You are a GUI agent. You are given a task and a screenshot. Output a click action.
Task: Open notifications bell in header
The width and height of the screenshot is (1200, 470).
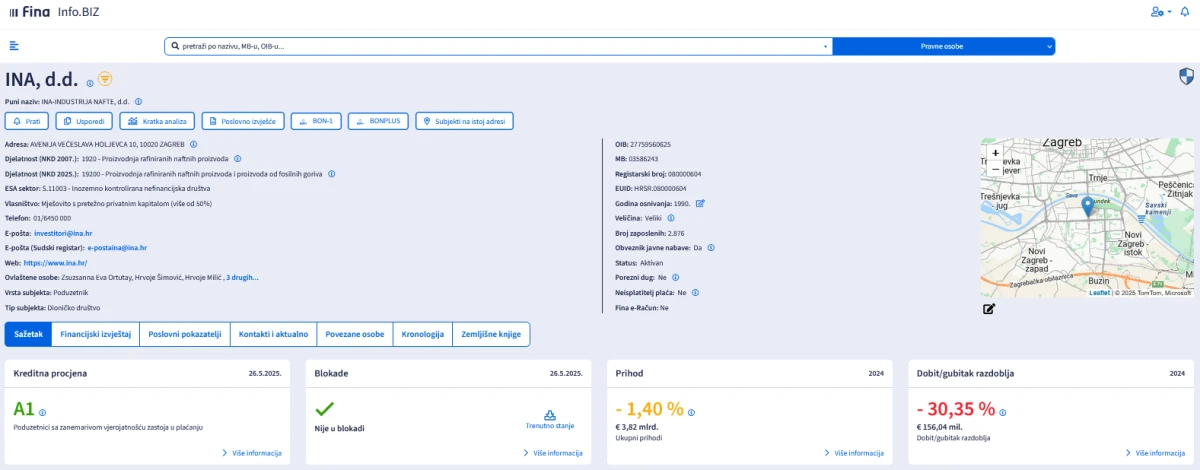[x=1185, y=11]
